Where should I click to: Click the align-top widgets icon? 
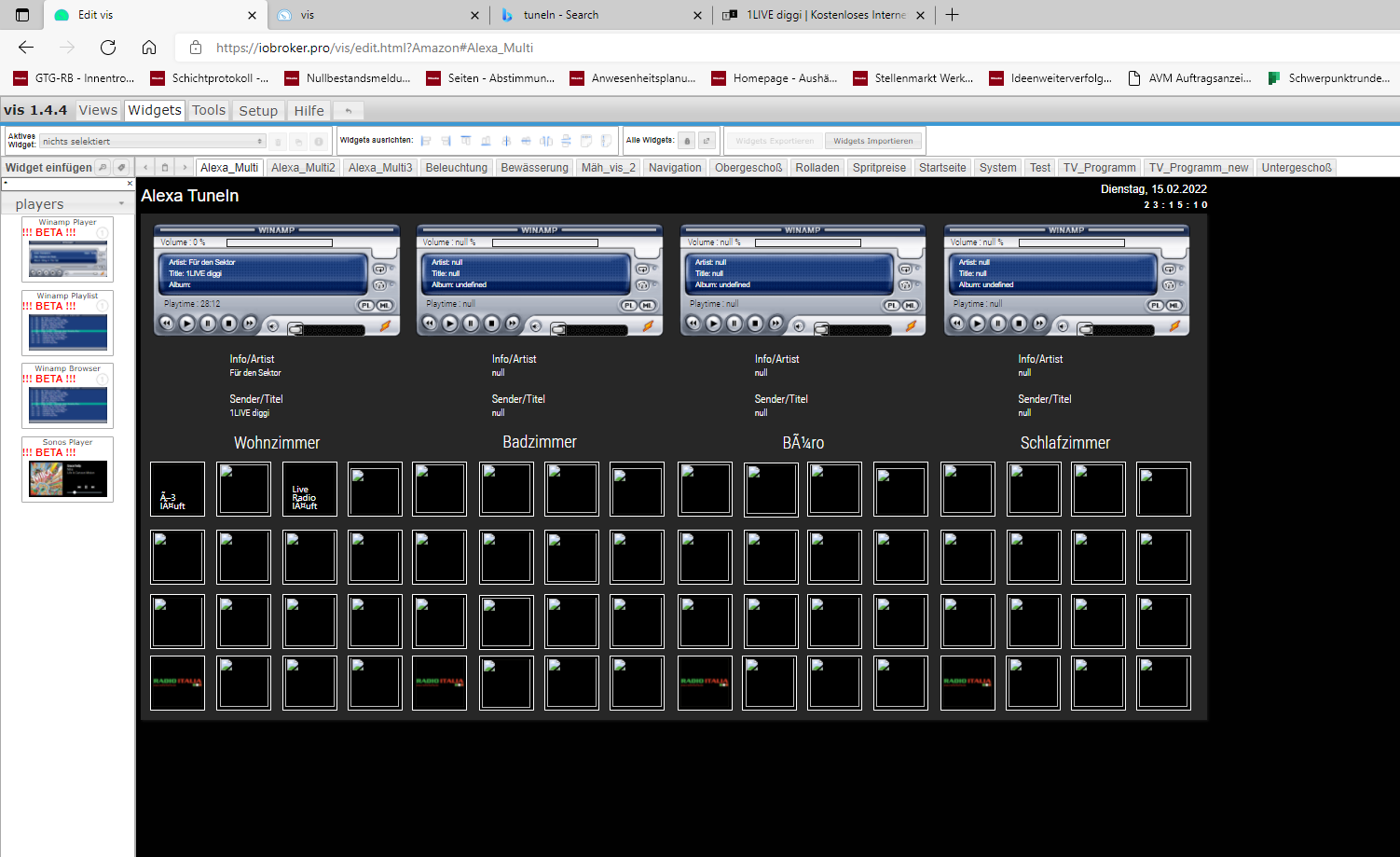pos(466,141)
